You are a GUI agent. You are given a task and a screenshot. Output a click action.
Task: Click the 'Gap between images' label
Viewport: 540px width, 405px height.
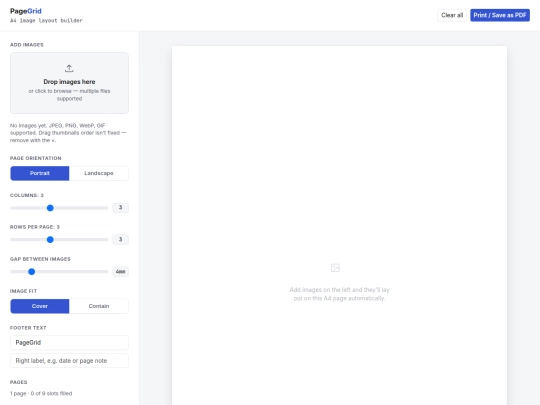[40, 259]
